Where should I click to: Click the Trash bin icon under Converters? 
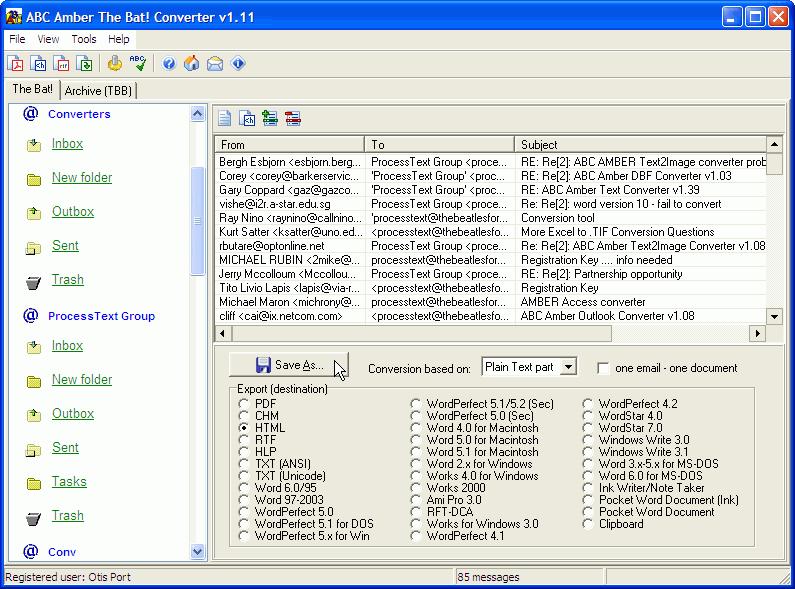33,281
